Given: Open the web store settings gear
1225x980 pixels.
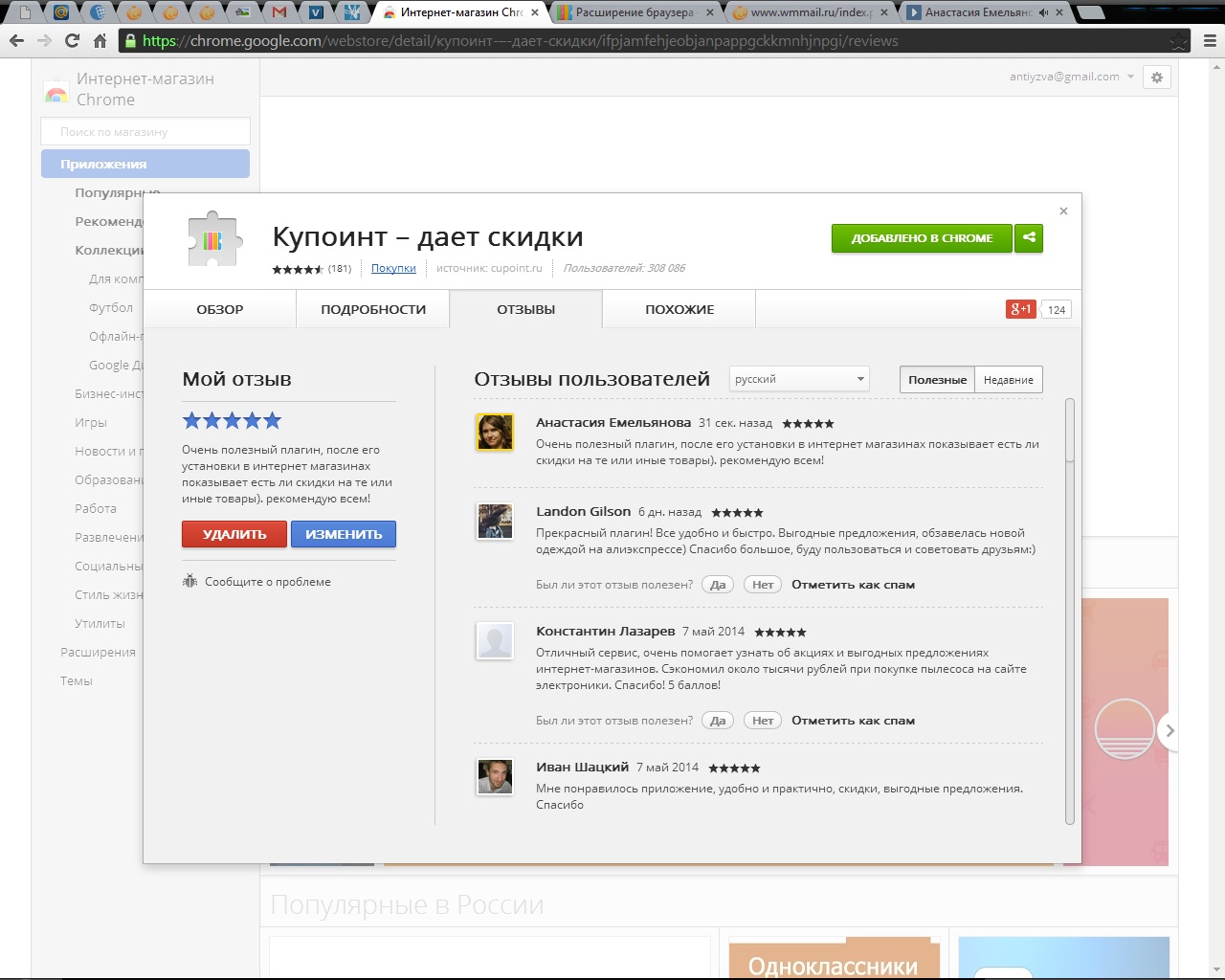Looking at the screenshot, I should click(x=1157, y=78).
